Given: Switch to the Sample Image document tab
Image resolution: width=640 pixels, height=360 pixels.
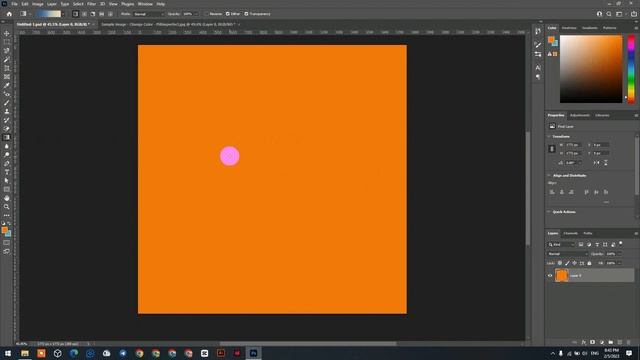Looking at the screenshot, I should 168,24.
